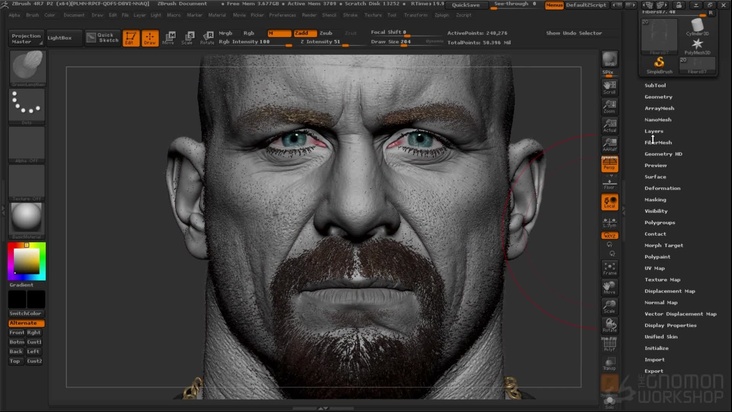The width and height of the screenshot is (732, 412).
Task: Toggle XYZ rotation mode button
Action: (609, 236)
